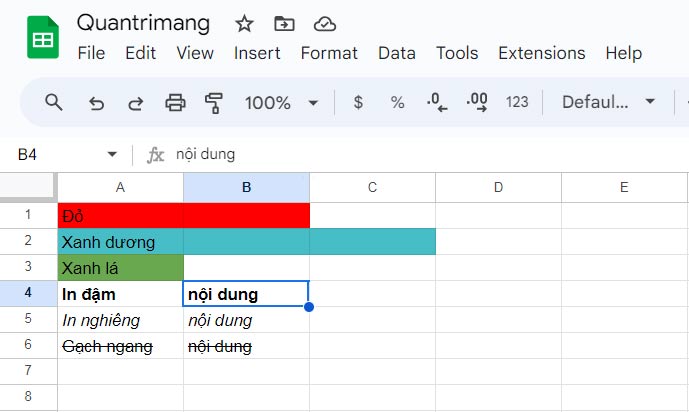Open the Name box dropdown arrow
The image size is (689, 412).
click(x=112, y=154)
